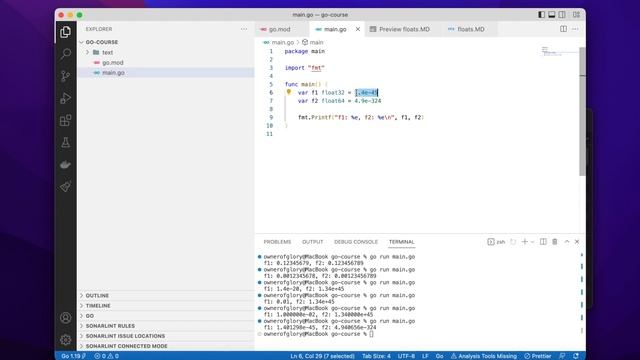The height and width of the screenshot is (360, 640).
Task: Click the lightbulb code action on line 6
Action: pos(289,92)
